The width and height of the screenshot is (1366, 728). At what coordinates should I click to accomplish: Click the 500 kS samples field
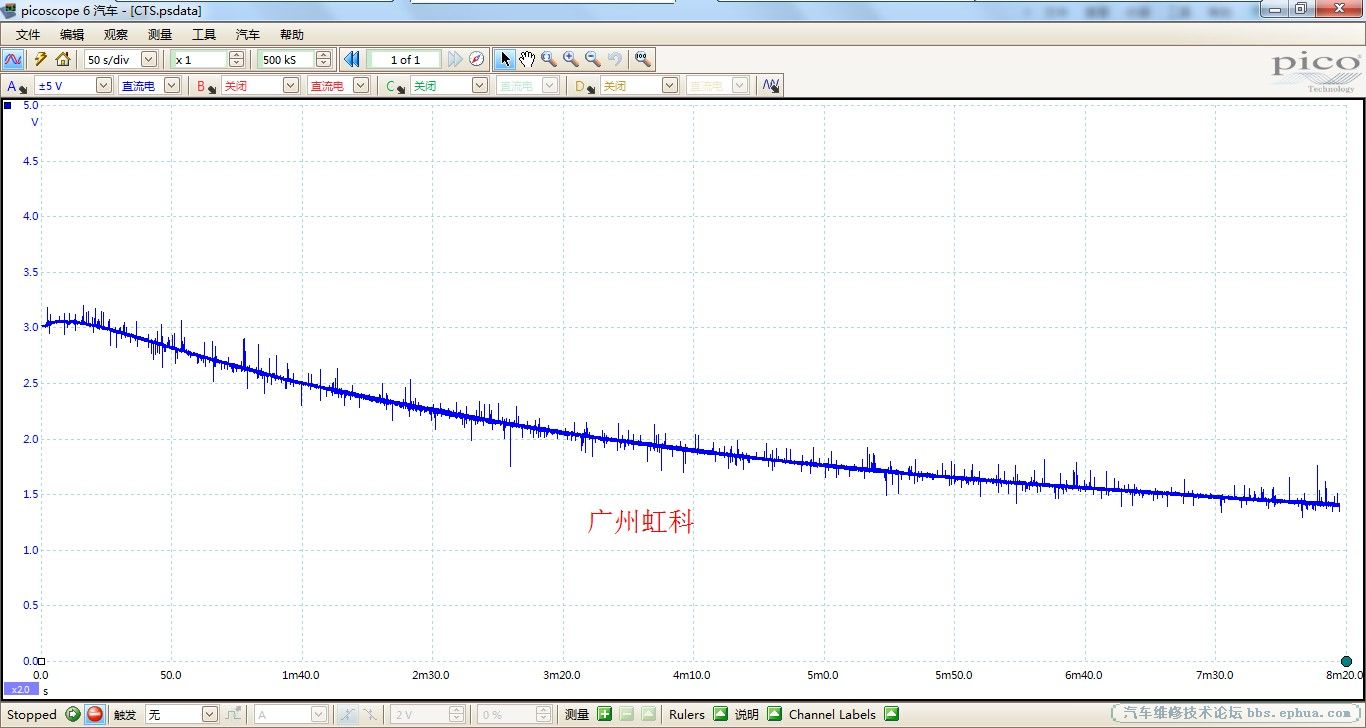pyautogui.click(x=286, y=59)
